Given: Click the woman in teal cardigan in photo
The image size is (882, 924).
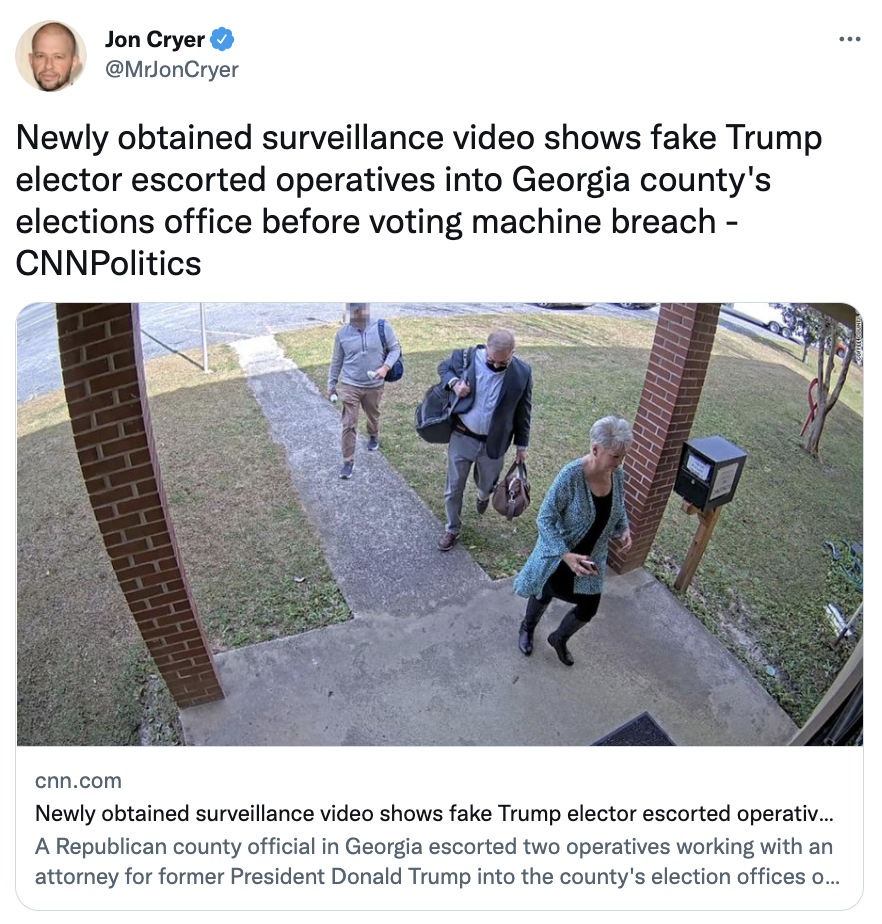Looking at the screenshot, I should [x=572, y=539].
